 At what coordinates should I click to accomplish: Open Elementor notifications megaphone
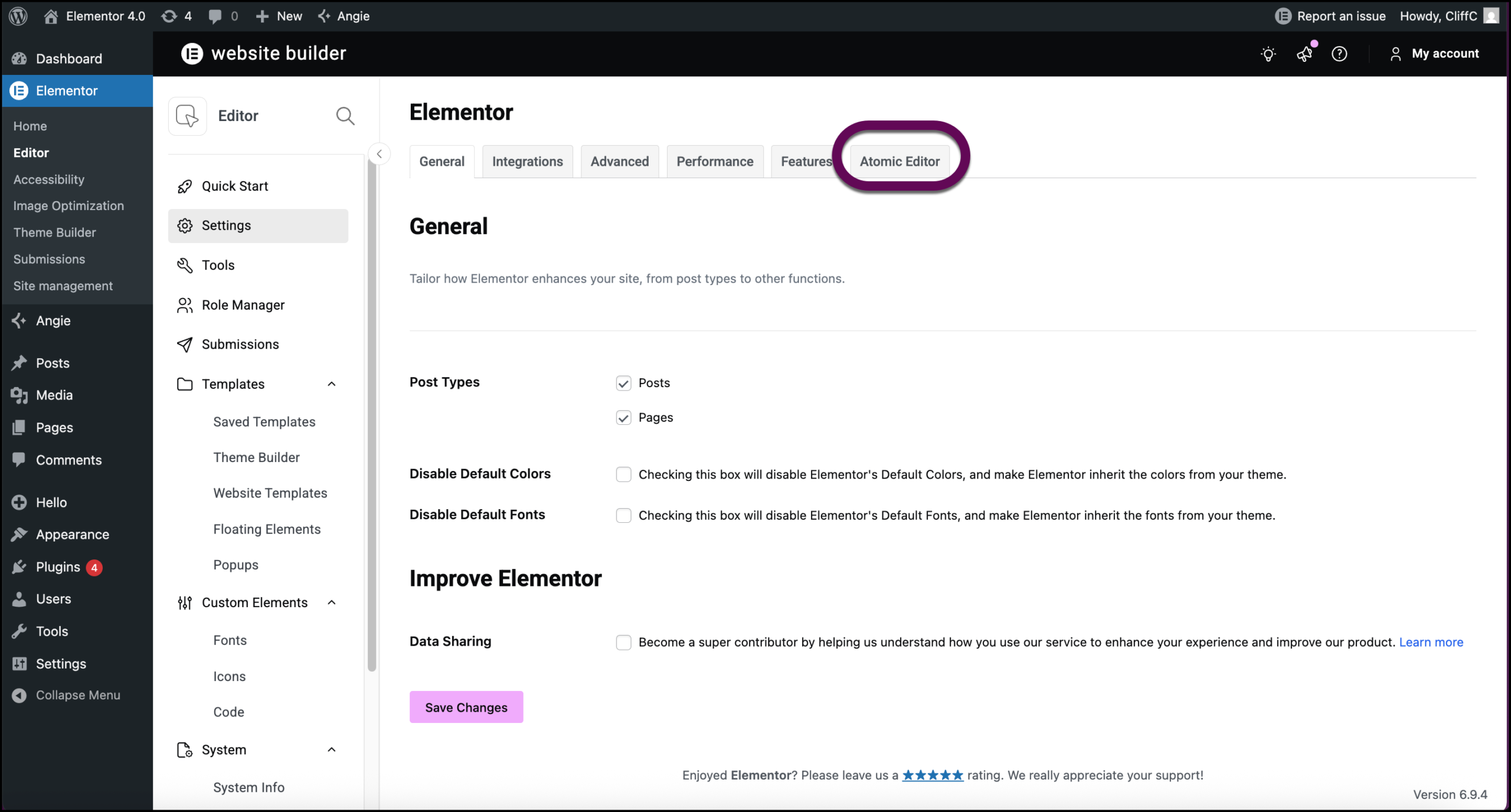(x=1305, y=53)
